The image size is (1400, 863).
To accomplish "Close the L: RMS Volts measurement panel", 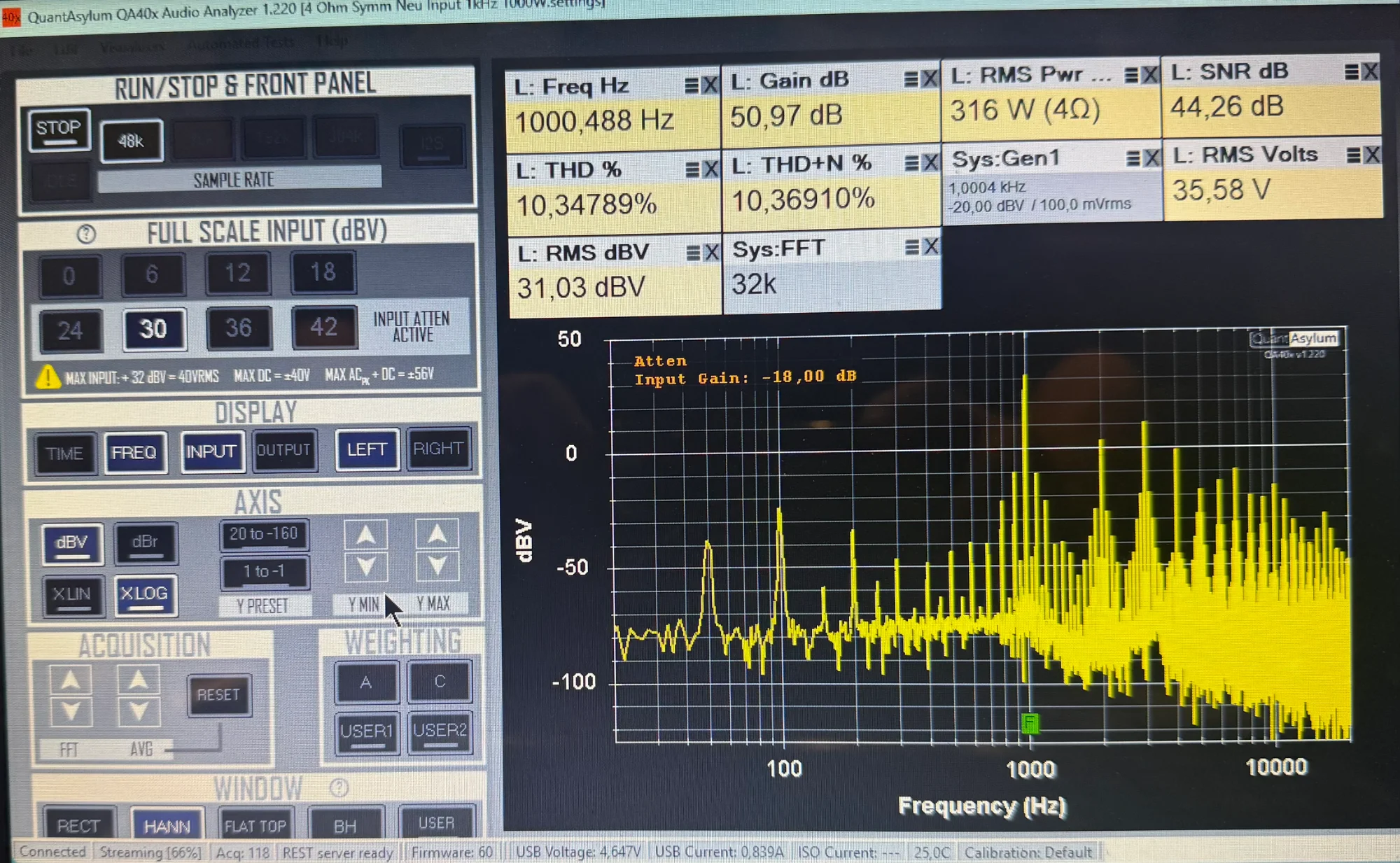I will click(1372, 155).
